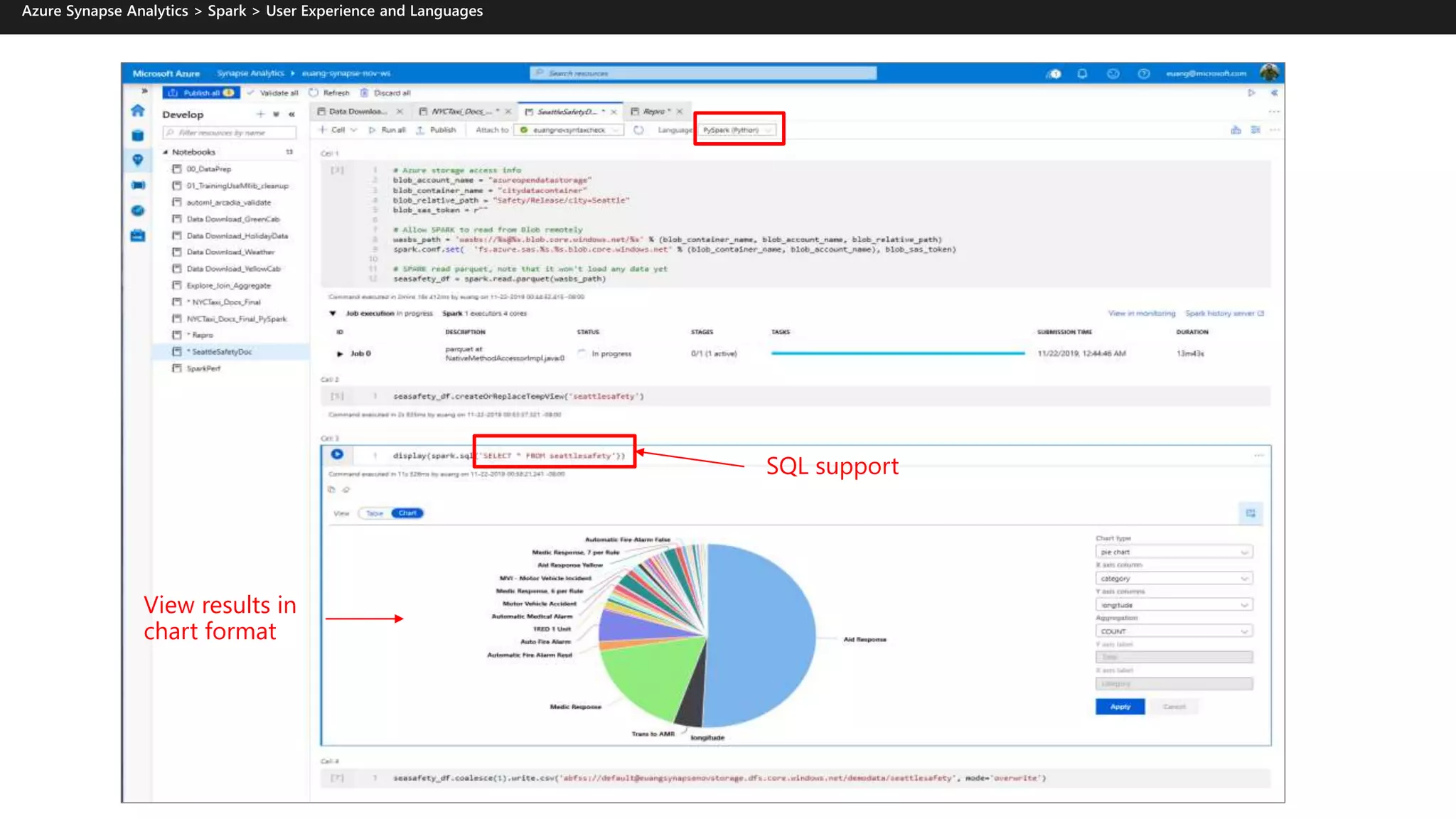Viewport: 1456px width, 819px height.
Task: Click the properties list icon in notebook toolbar
Action: click(x=1256, y=130)
